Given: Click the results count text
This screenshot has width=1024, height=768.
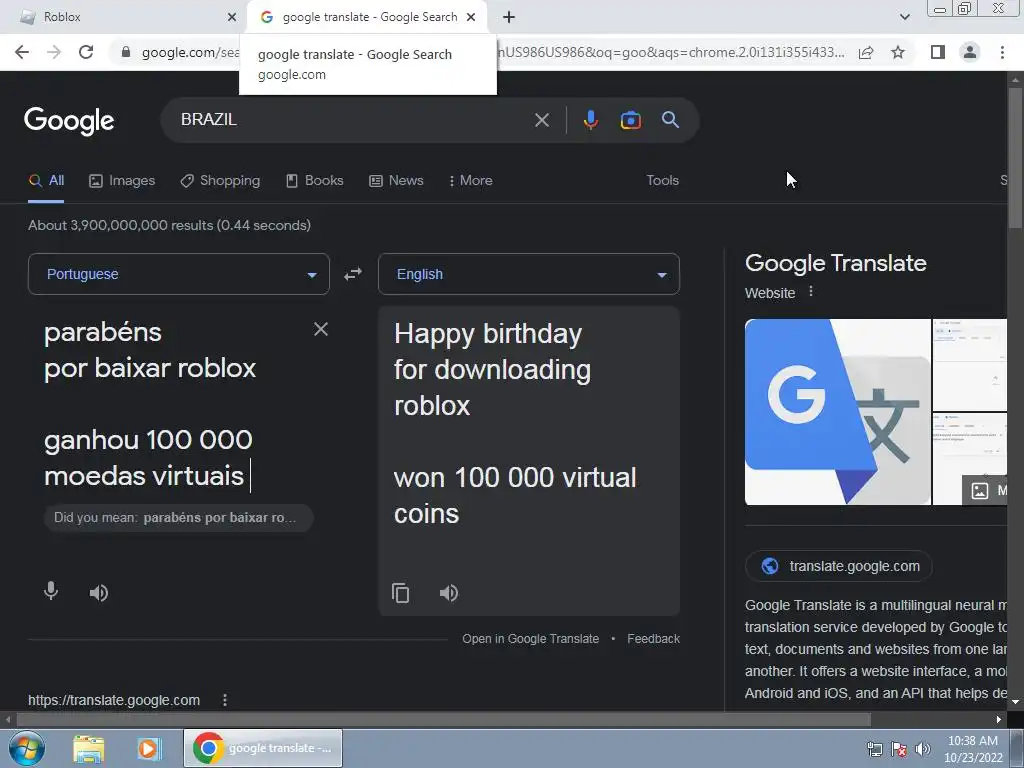Looking at the screenshot, I should point(169,225).
